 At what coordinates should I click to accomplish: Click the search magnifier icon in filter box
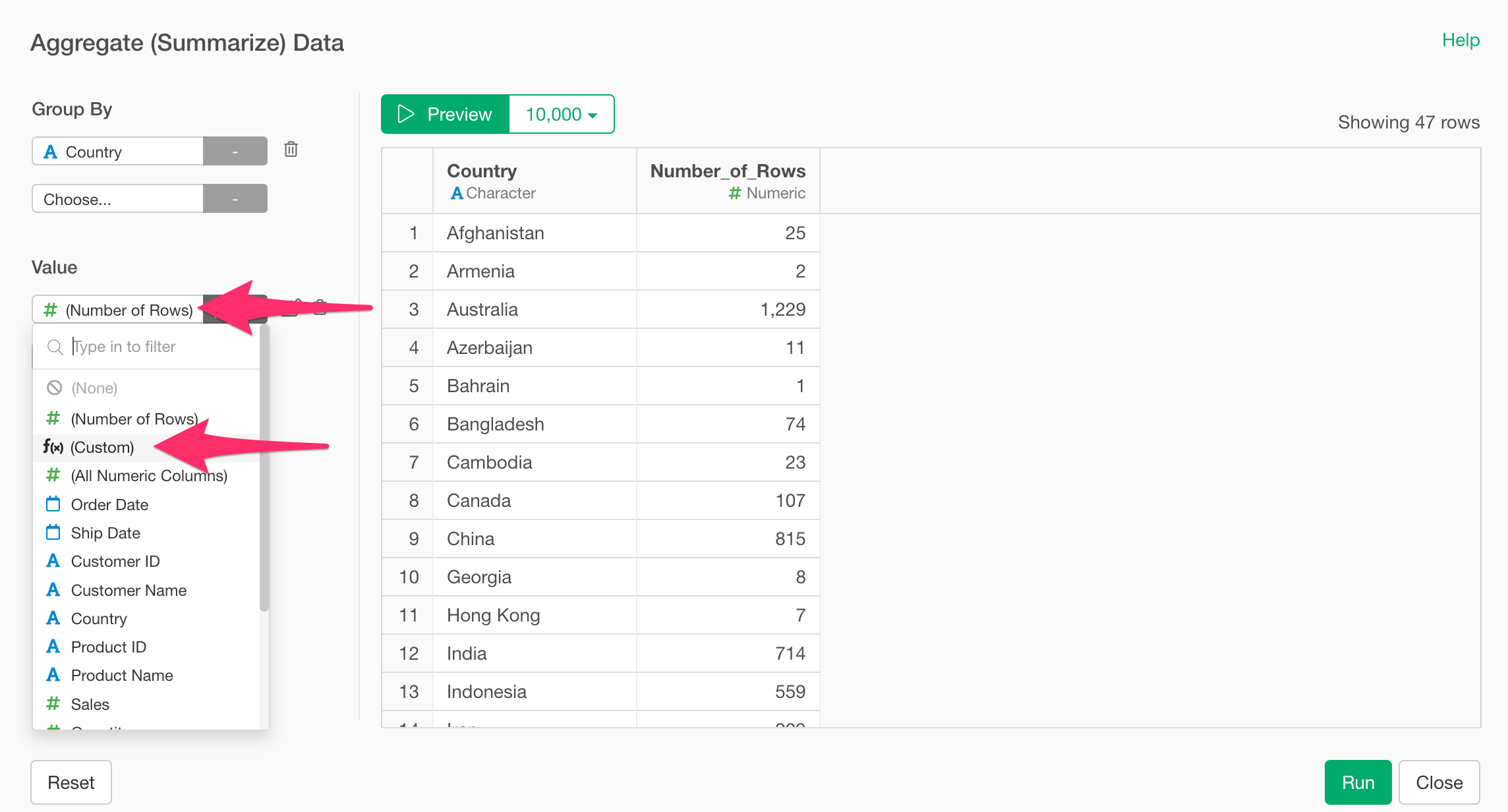(x=55, y=347)
